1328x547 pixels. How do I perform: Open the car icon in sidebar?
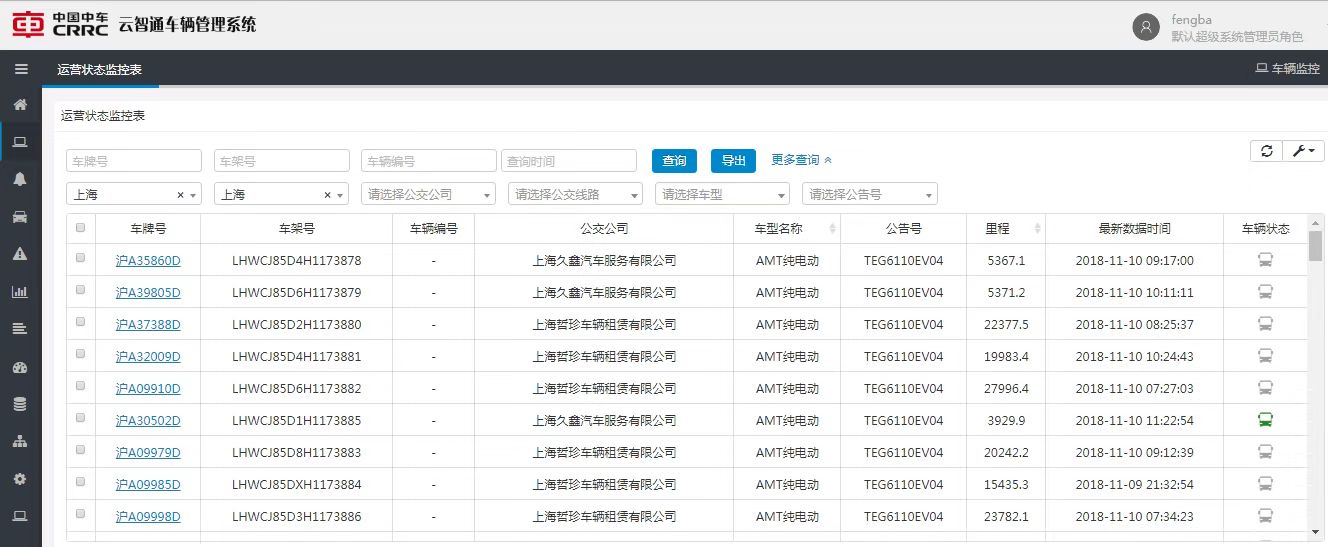[x=20, y=217]
